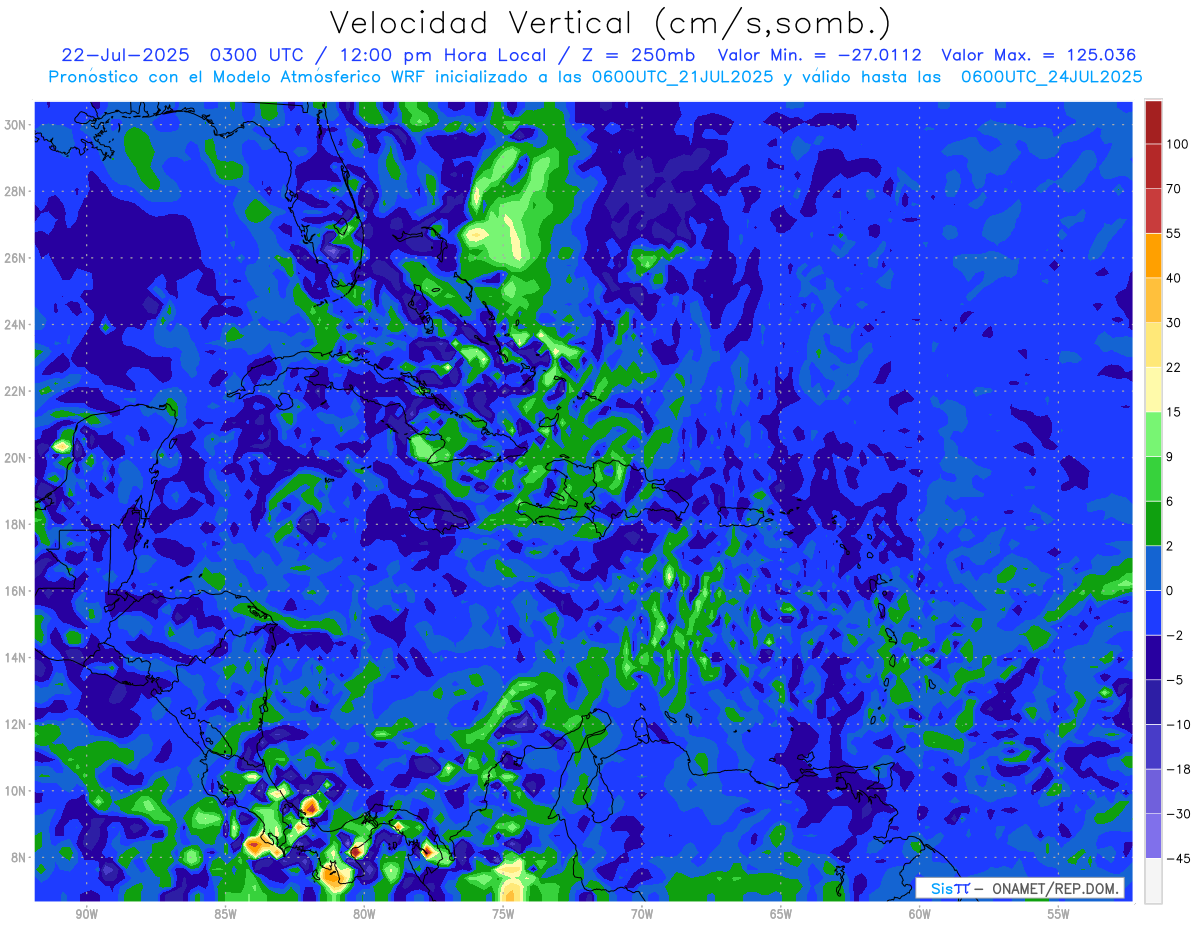Click the '10N' latitude label
Screen dimensions: 1200x927
pos(16,791)
